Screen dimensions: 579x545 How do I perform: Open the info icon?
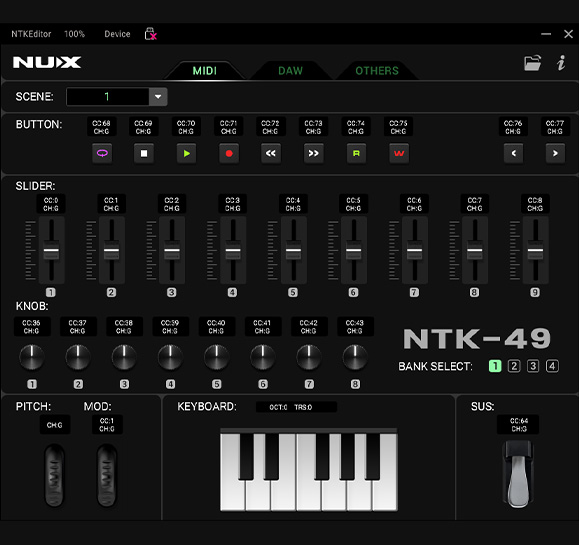[x=561, y=63]
